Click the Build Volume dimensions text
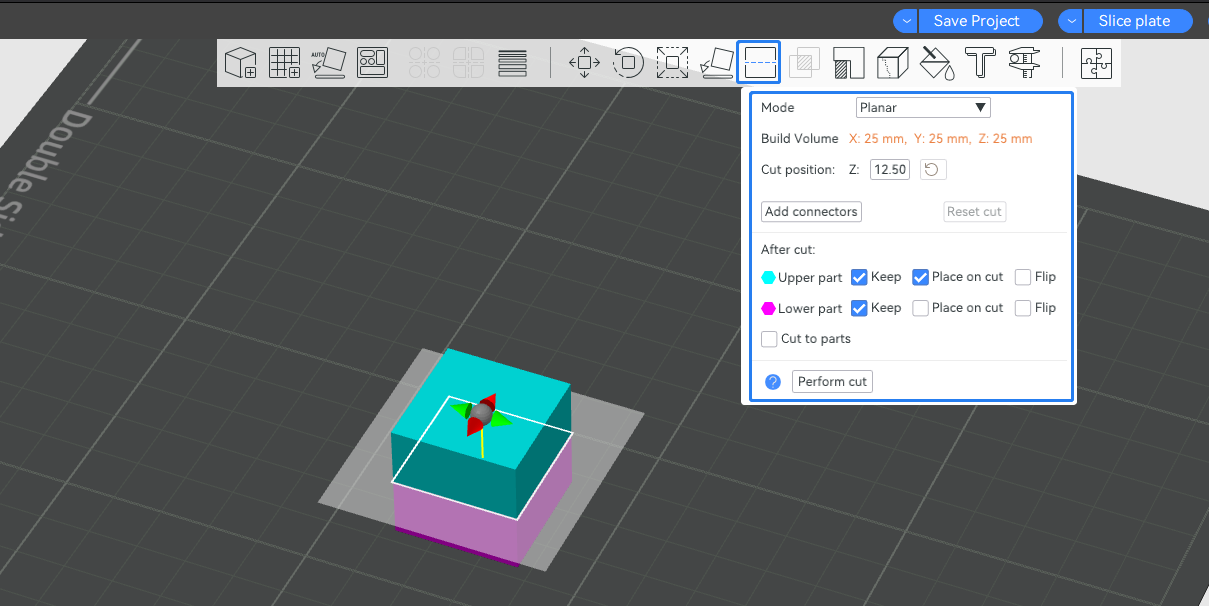 tap(941, 139)
